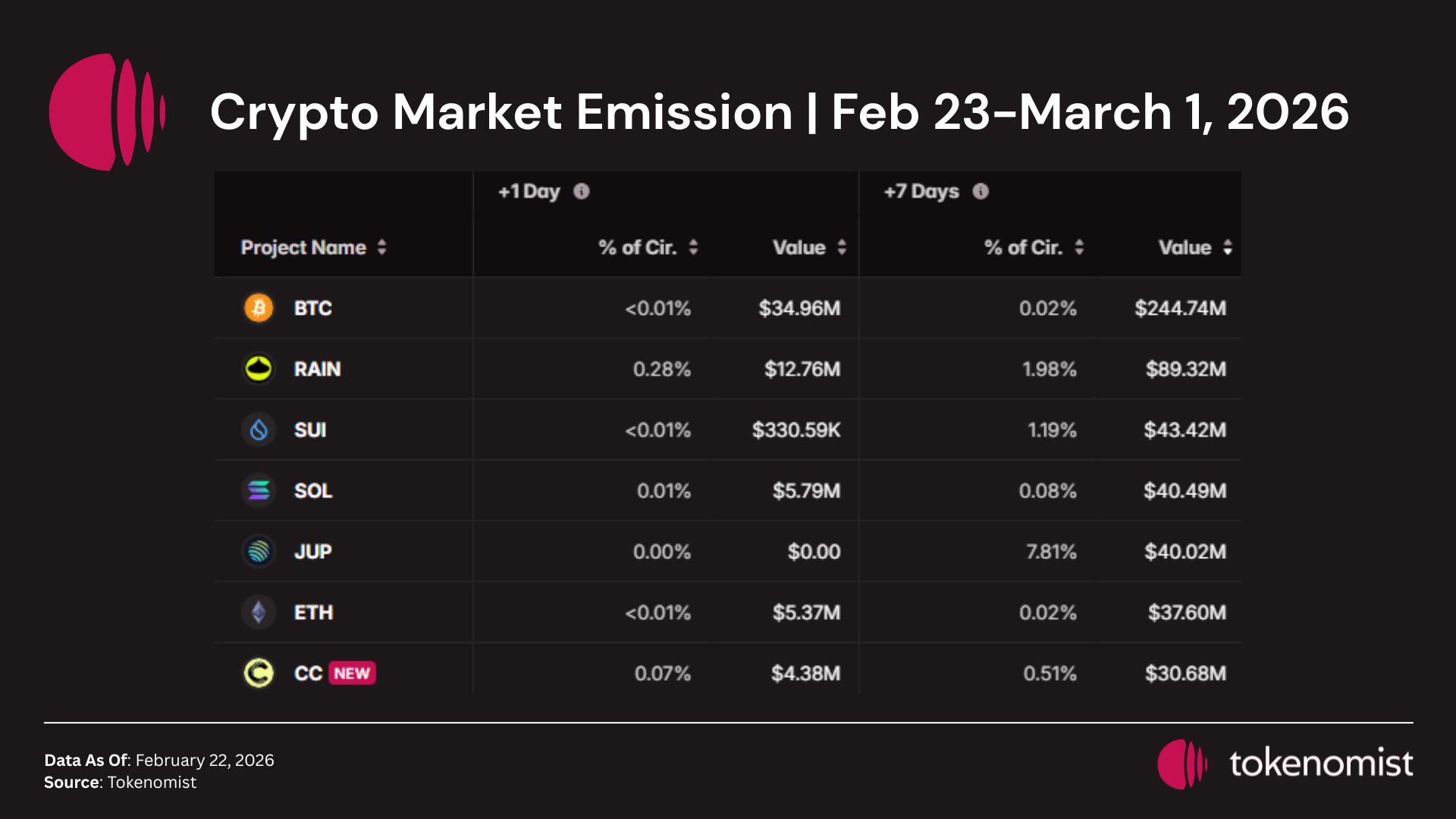1456x819 pixels.
Task: Sort by +7 Days Value column
Action: [x=1228, y=247]
